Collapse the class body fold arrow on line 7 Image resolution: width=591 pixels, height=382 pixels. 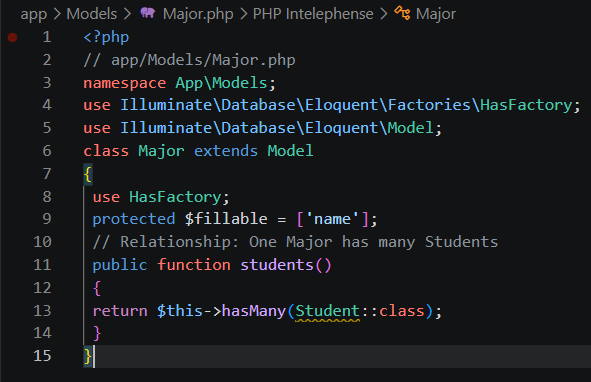tap(69, 174)
